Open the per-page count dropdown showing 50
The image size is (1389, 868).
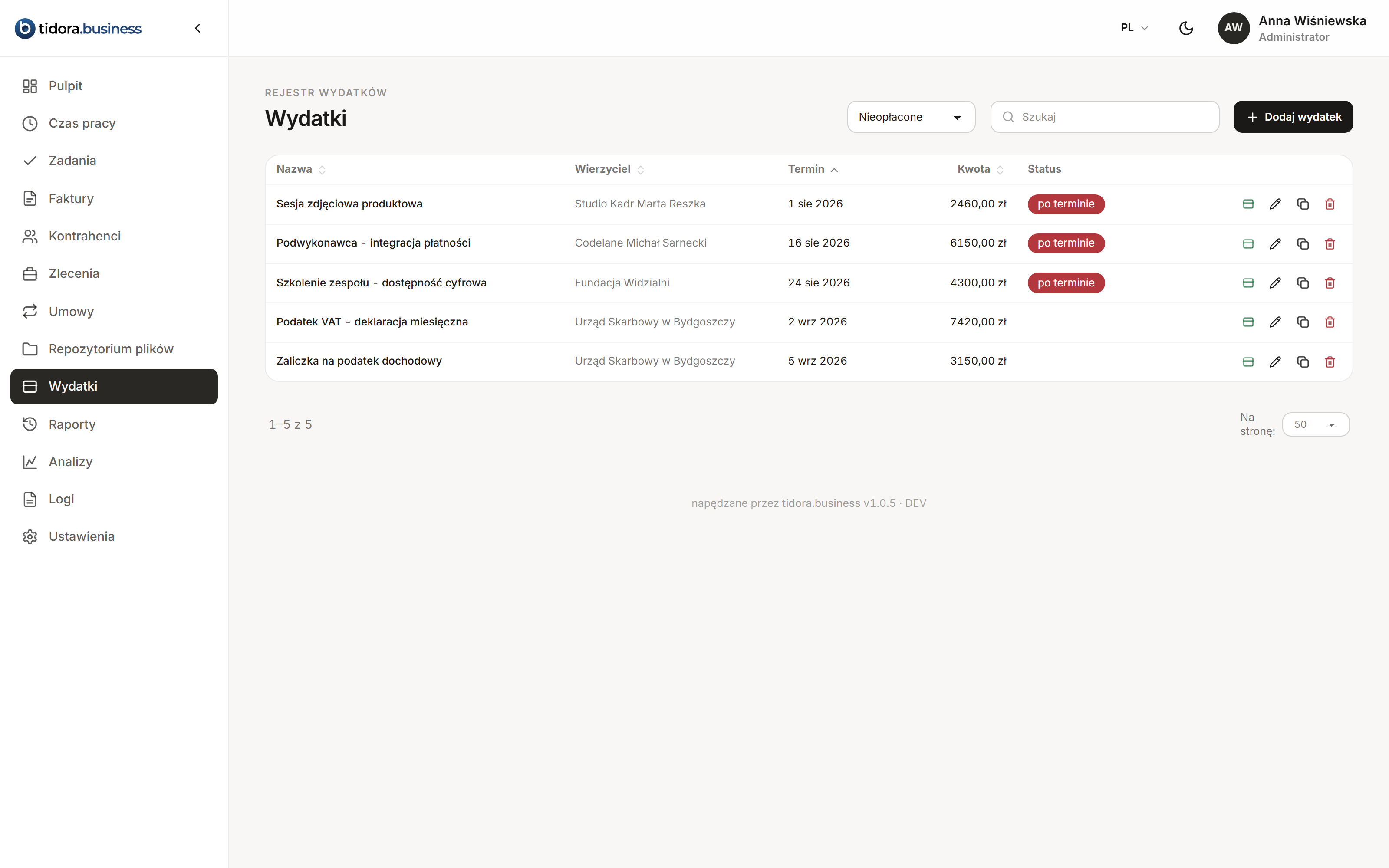[1316, 425]
